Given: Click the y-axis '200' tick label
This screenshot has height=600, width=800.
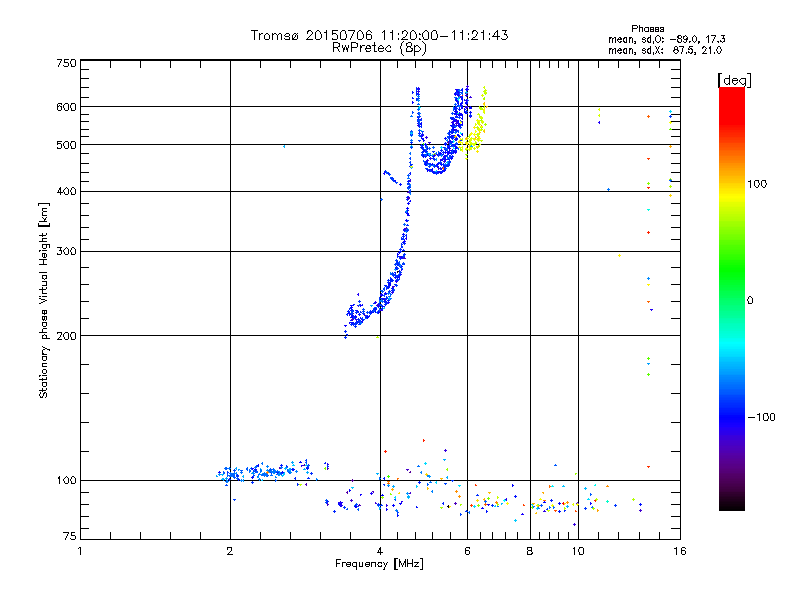Looking at the screenshot, I should tap(66, 336).
